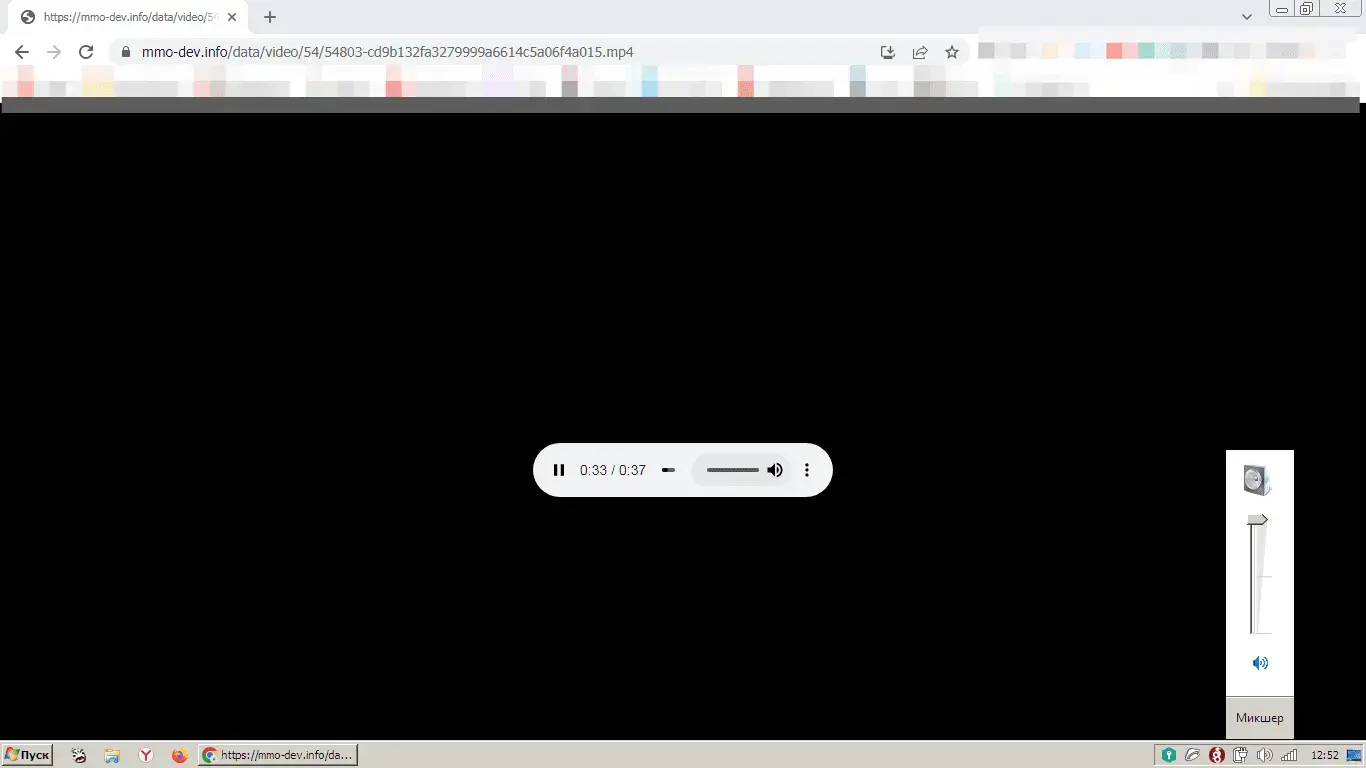Image resolution: width=1366 pixels, height=768 pixels.
Task: Bookmark this page with star
Action: [x=952, y=52]
